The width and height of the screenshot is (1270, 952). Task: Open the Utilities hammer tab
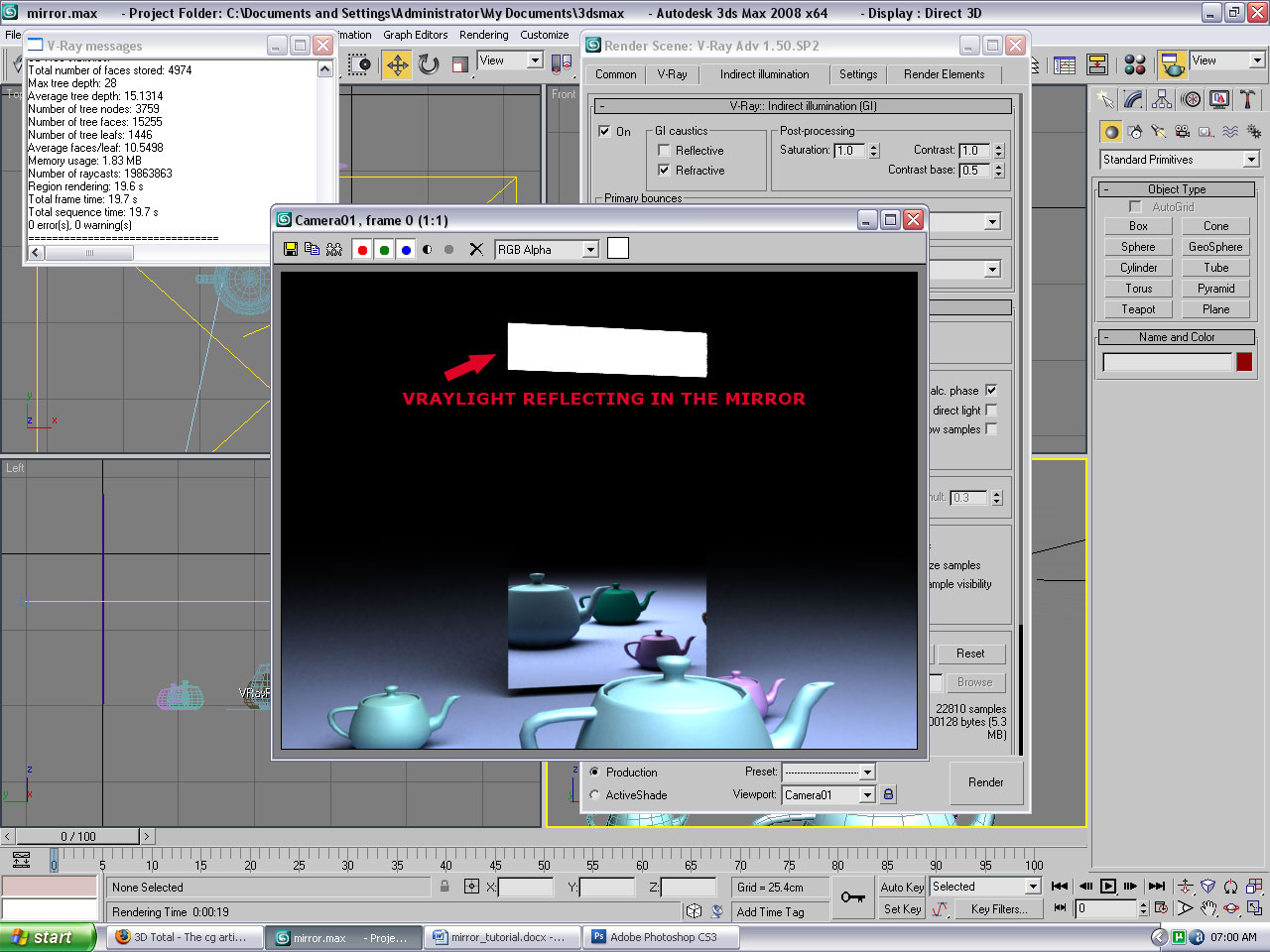coord(1247,99)
